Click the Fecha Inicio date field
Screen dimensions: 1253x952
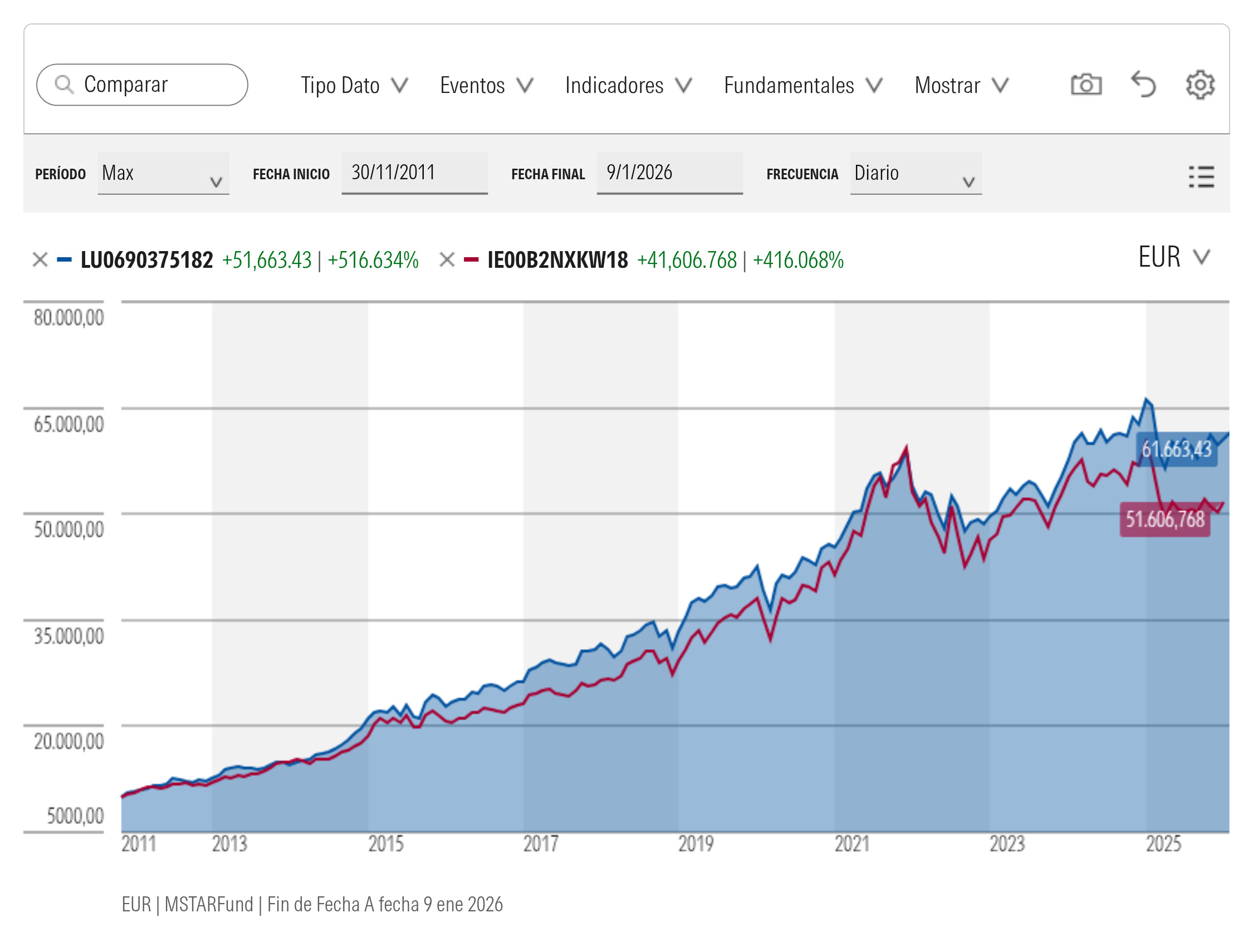(414, 173)
